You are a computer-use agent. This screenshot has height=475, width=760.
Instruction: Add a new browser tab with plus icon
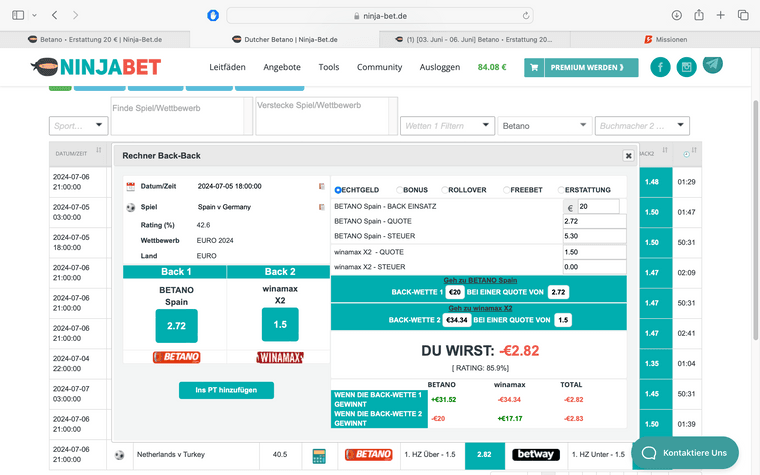click(721, 15)
